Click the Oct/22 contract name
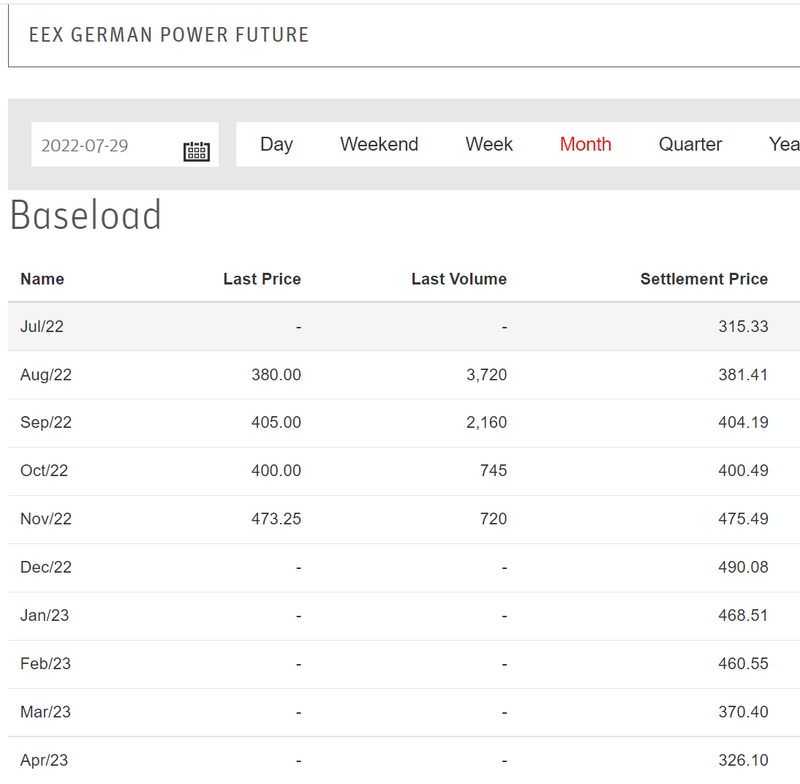This screenshot has height=784, width=800. [x=44, y=471]
